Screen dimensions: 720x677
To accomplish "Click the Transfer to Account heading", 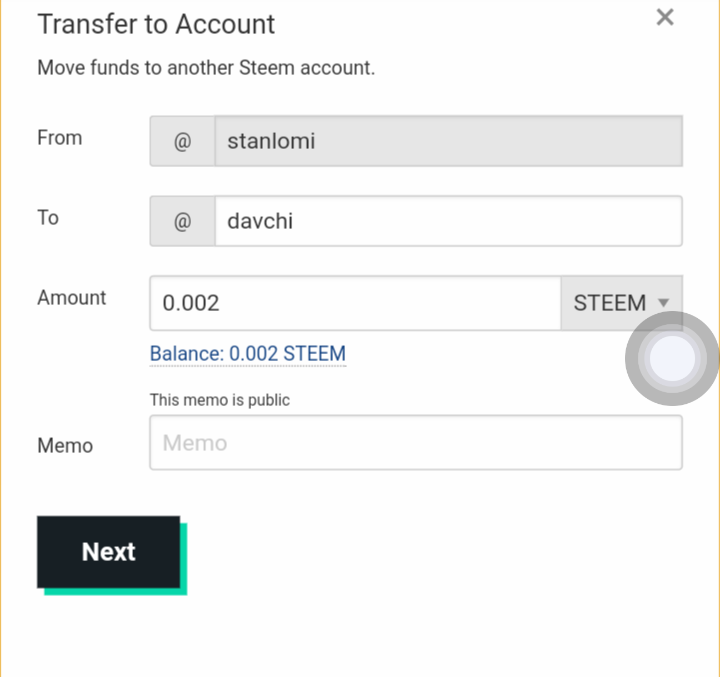I will coord(156,24).
